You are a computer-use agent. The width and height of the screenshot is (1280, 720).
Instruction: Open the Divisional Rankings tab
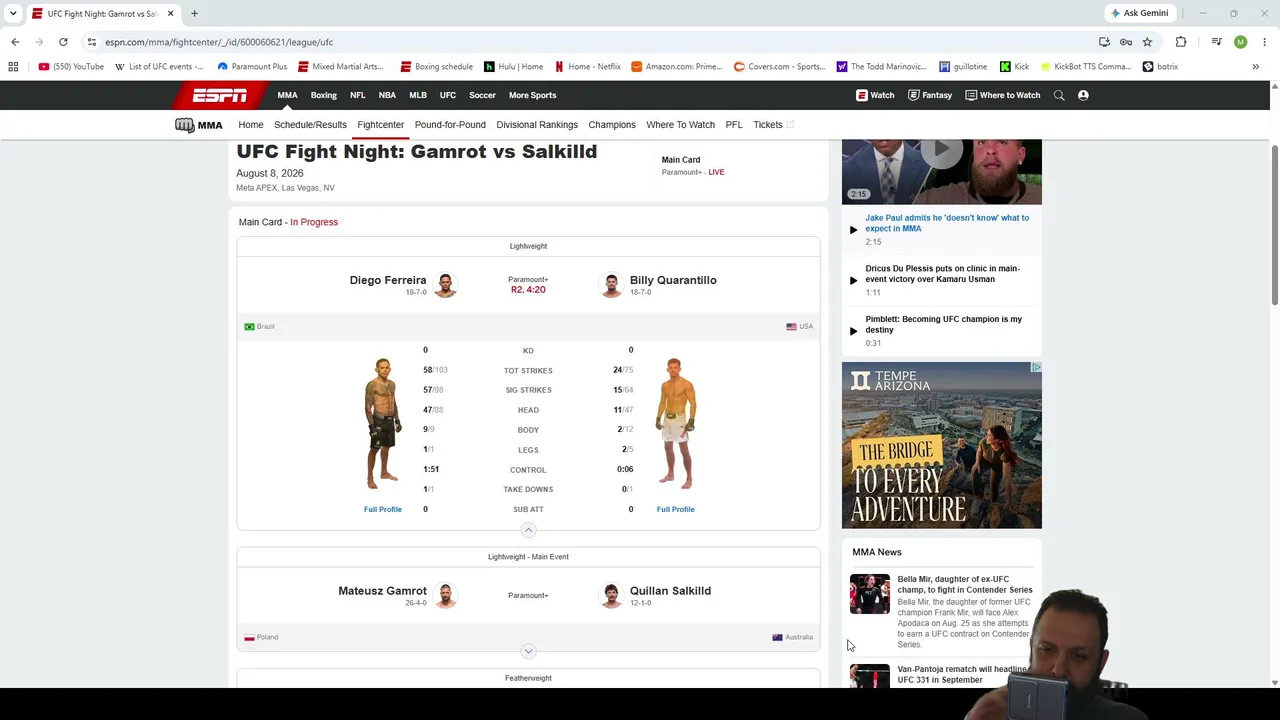point(537,125)
